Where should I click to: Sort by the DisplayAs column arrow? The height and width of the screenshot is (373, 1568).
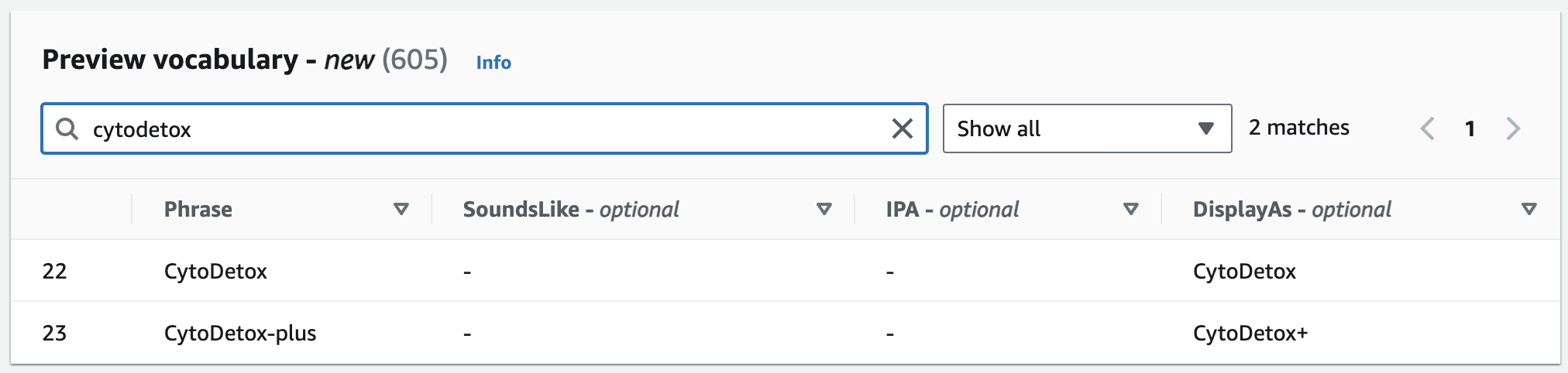click(x=1529, y=209)
